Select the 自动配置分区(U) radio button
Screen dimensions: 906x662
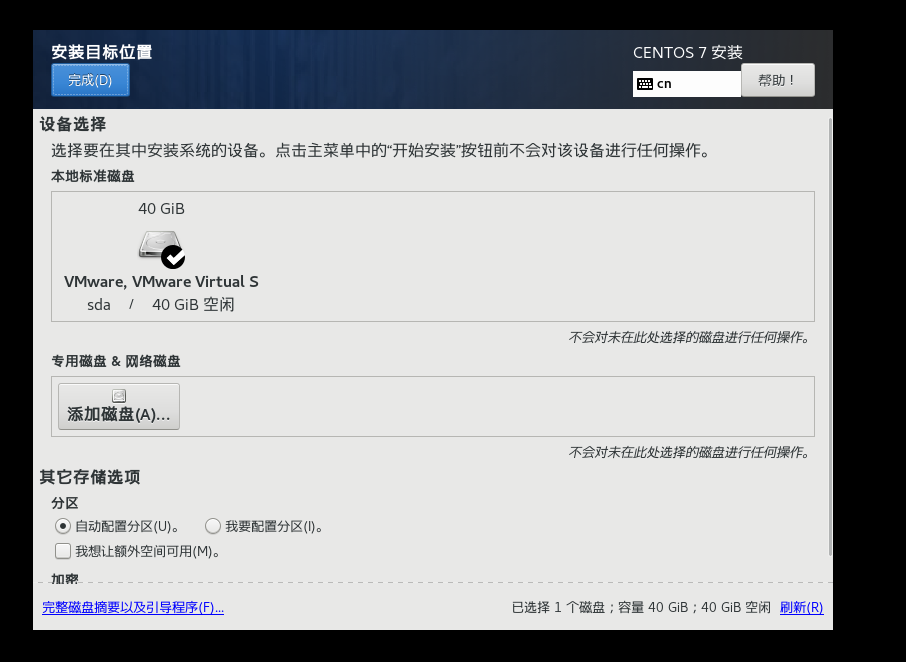click(62, 526)
